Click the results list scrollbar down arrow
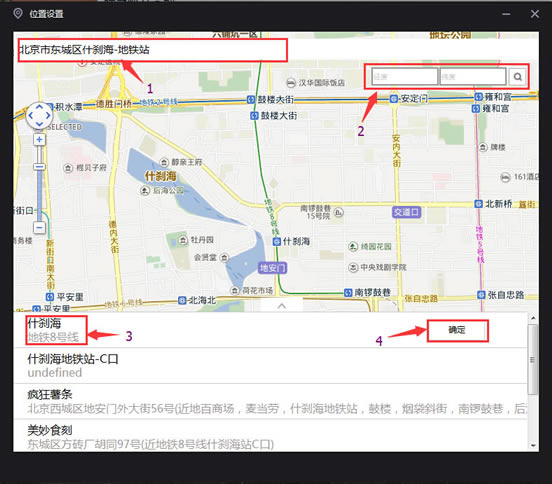This screenshot has height=484, width=552. coord(533,445)
